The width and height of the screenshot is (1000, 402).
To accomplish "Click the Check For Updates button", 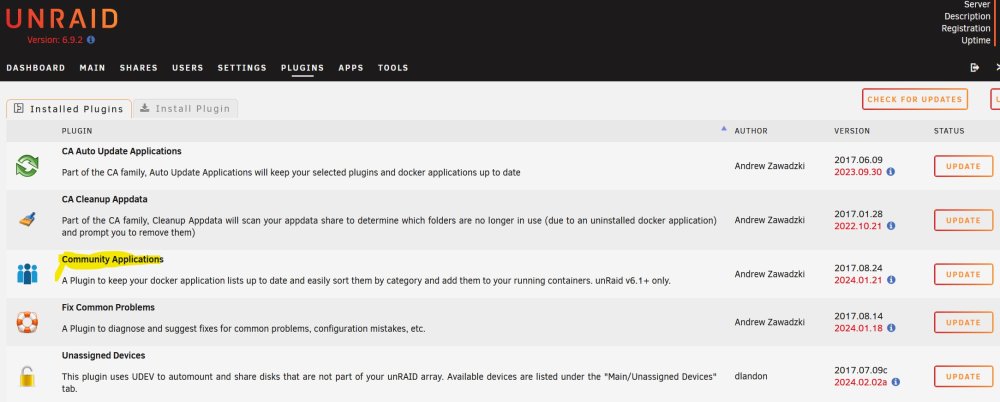I will 915,100.
